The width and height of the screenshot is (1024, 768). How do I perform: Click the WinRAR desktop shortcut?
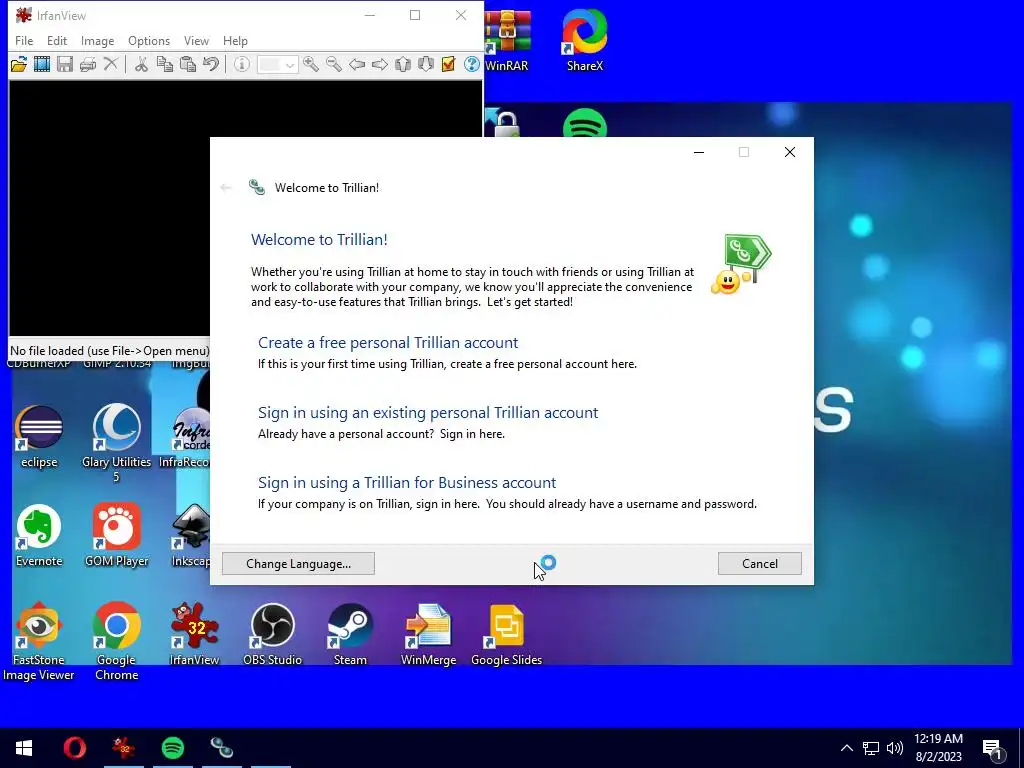point(507,40)
